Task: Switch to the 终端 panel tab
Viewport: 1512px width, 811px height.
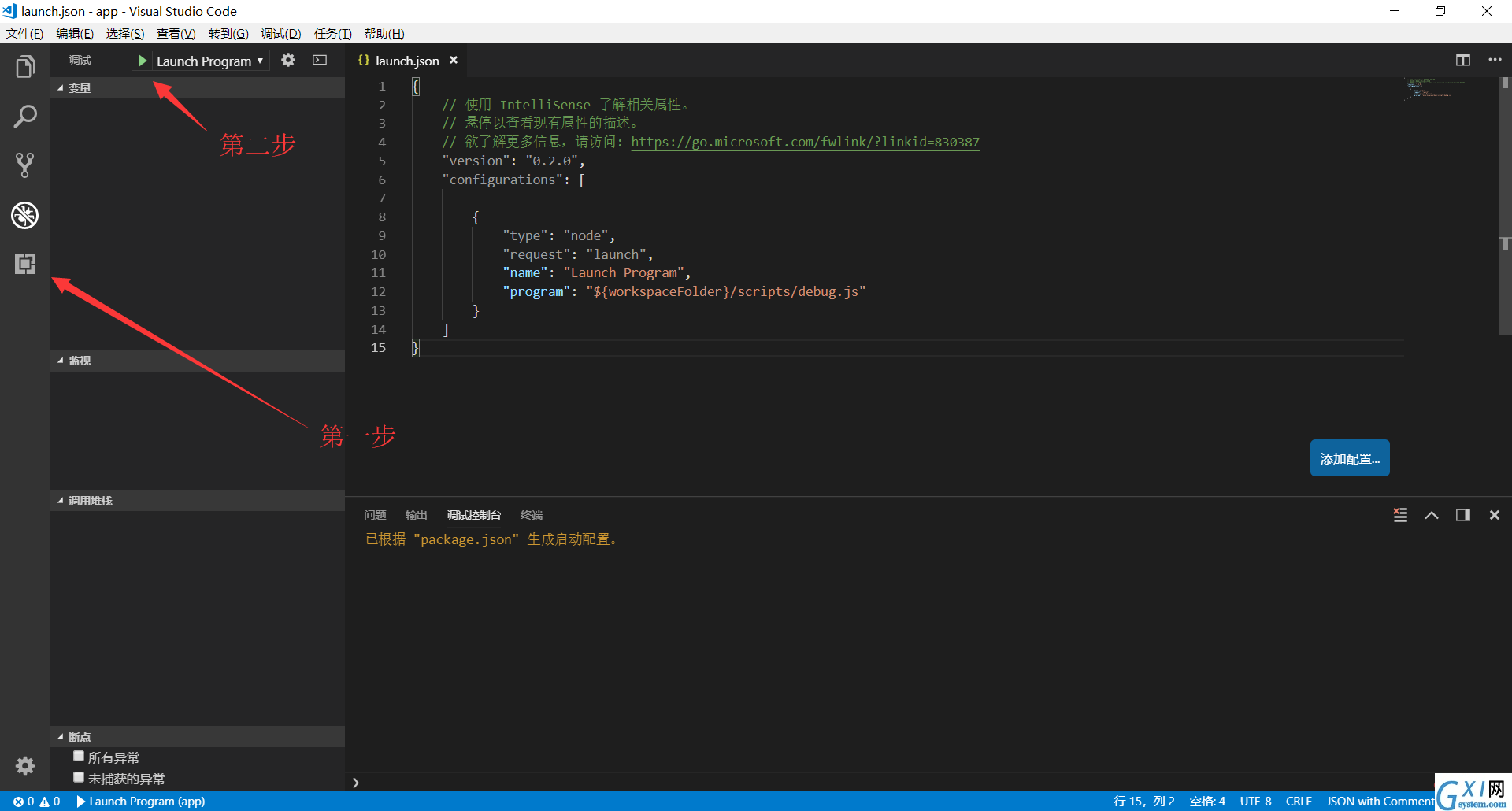Action: [532, 515]
